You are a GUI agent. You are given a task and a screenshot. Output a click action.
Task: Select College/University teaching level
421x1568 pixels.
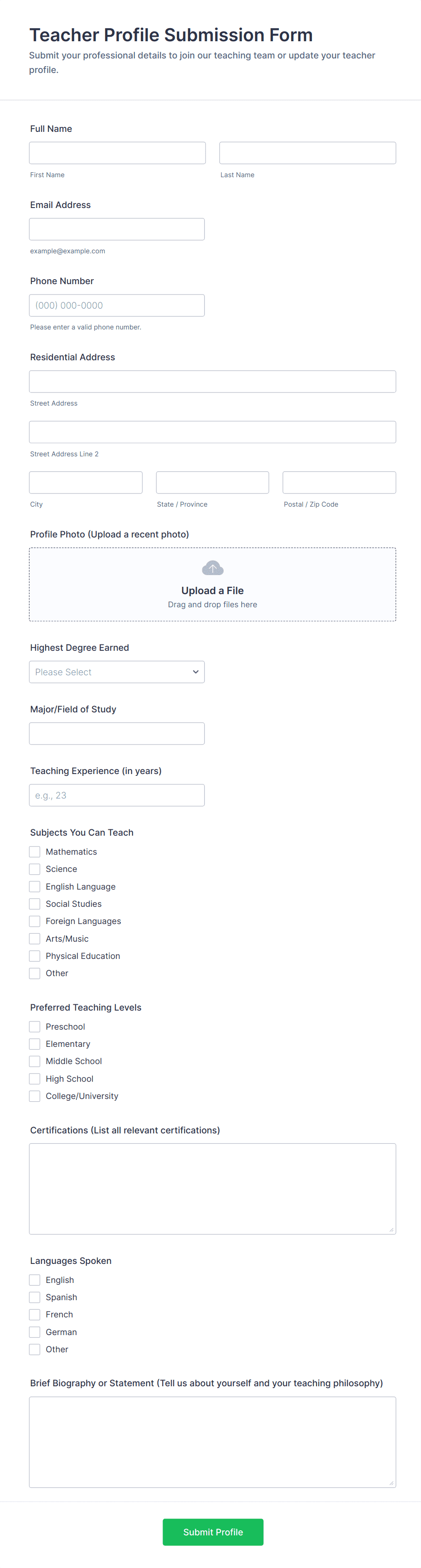(35, 1096)
